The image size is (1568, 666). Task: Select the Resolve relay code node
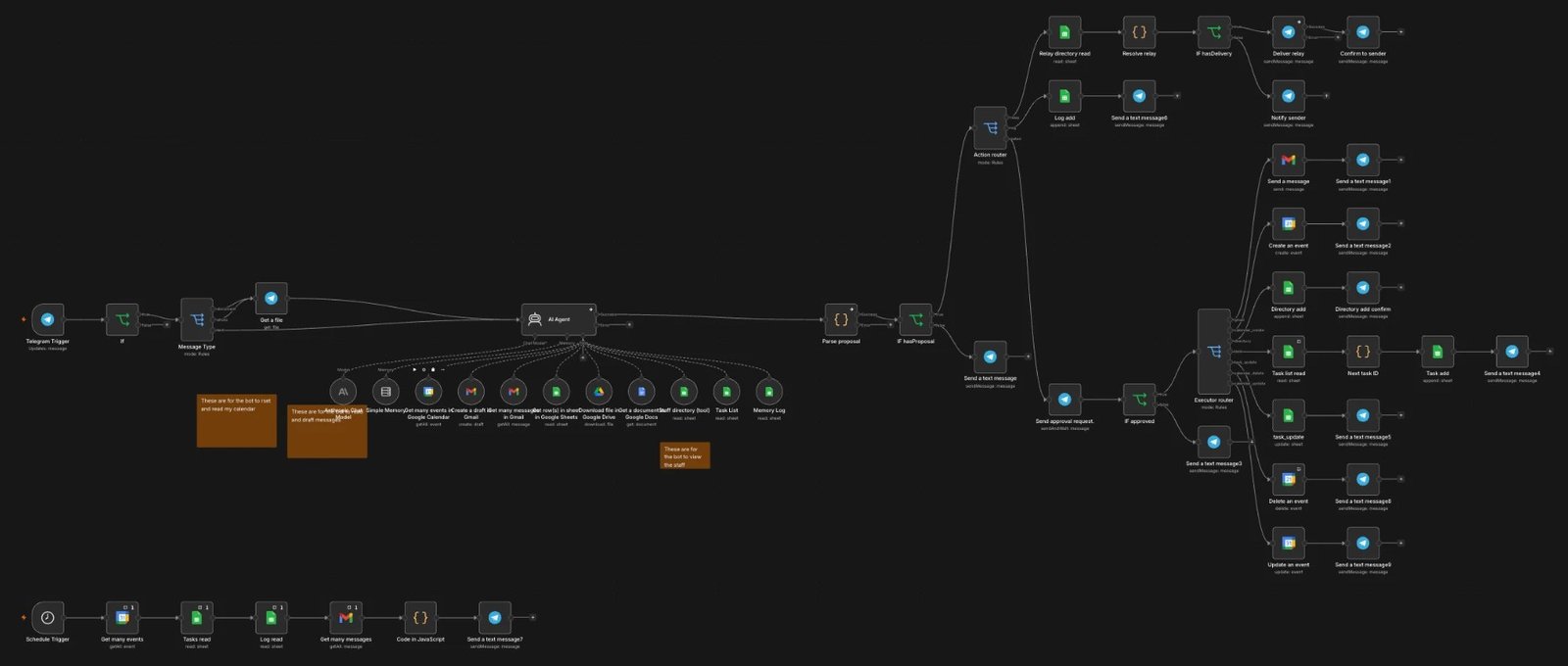tap(1139, 32)
